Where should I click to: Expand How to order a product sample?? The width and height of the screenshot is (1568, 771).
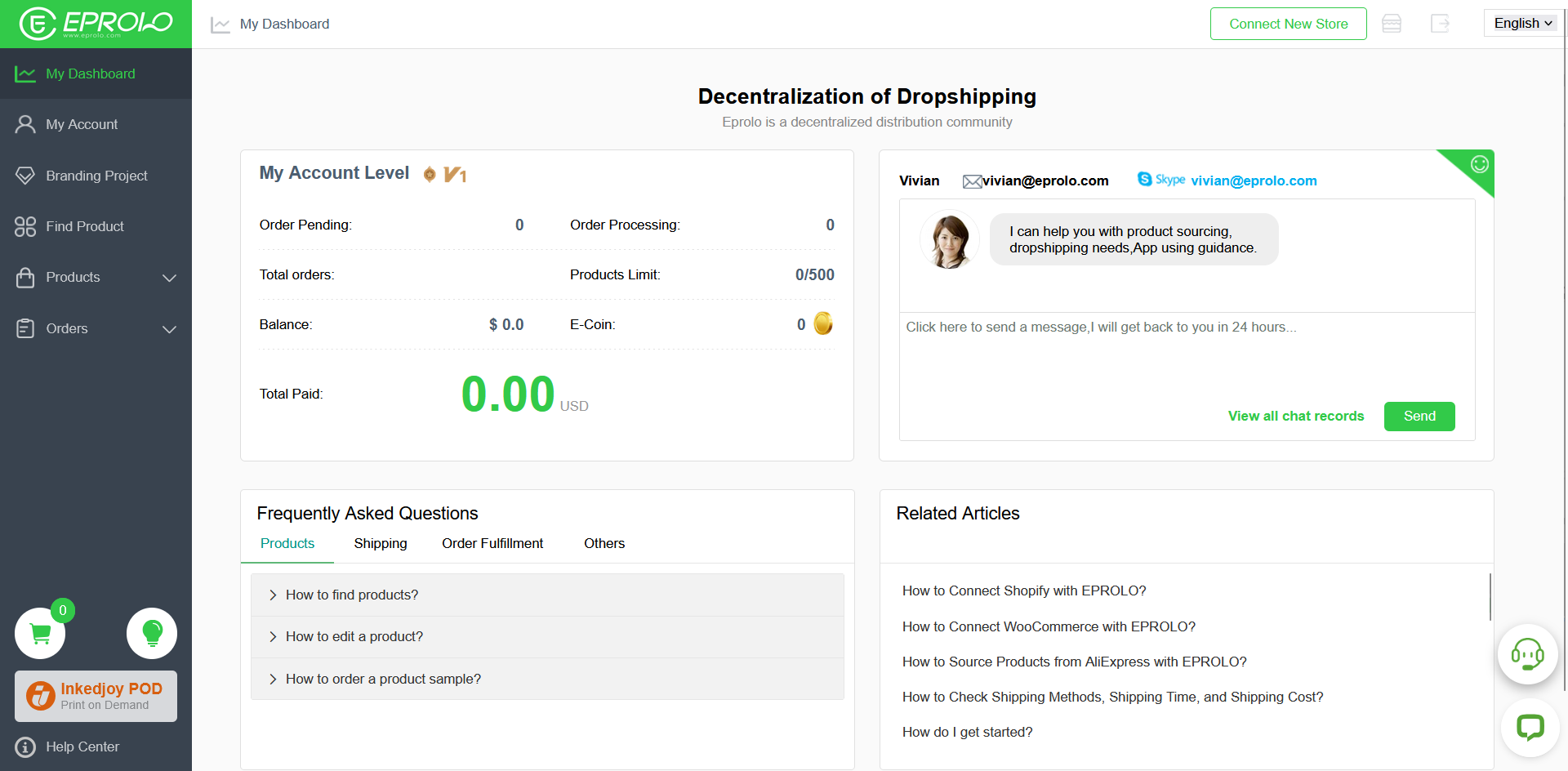pyautogui.click(x=547, y=679)
